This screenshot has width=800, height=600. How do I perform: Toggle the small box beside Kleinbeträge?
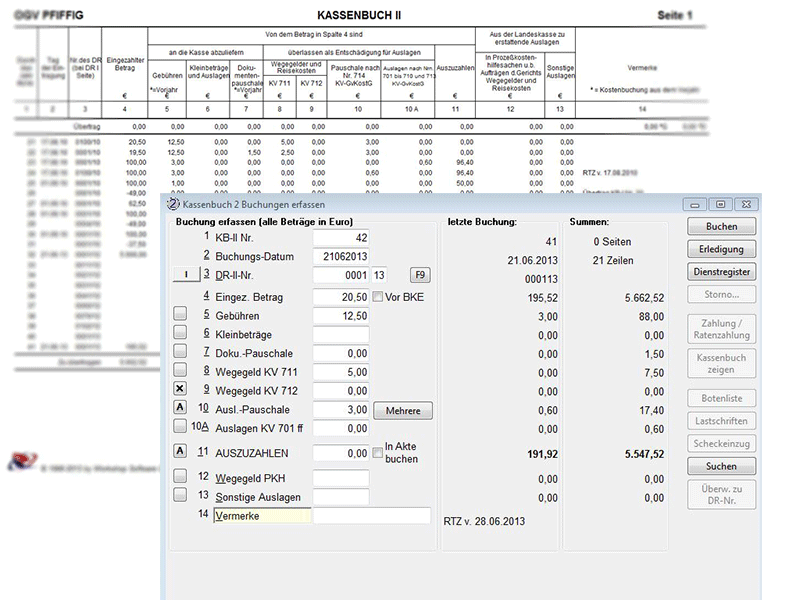point(181,333)
